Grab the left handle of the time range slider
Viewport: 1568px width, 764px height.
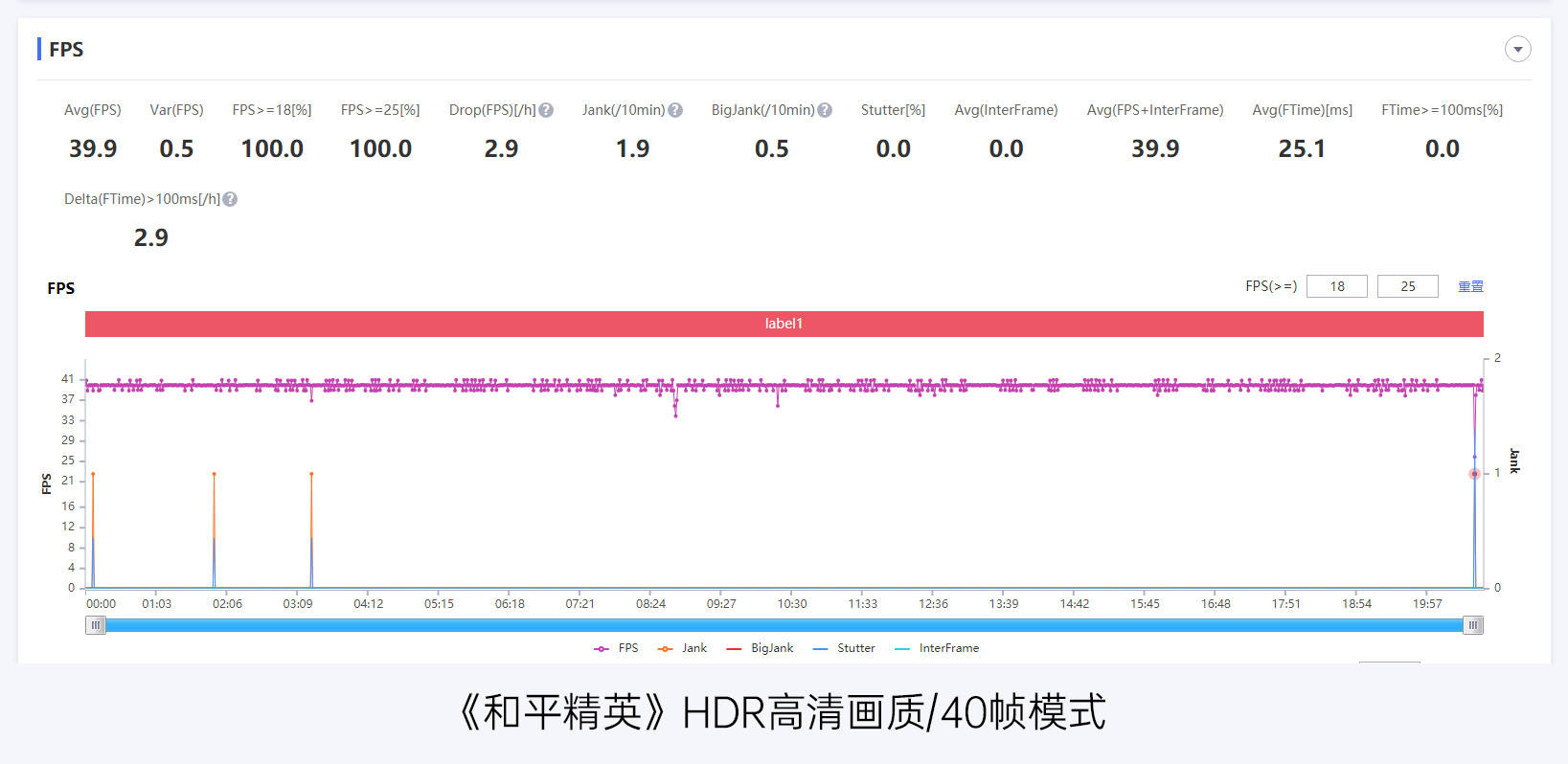point(96,625)
